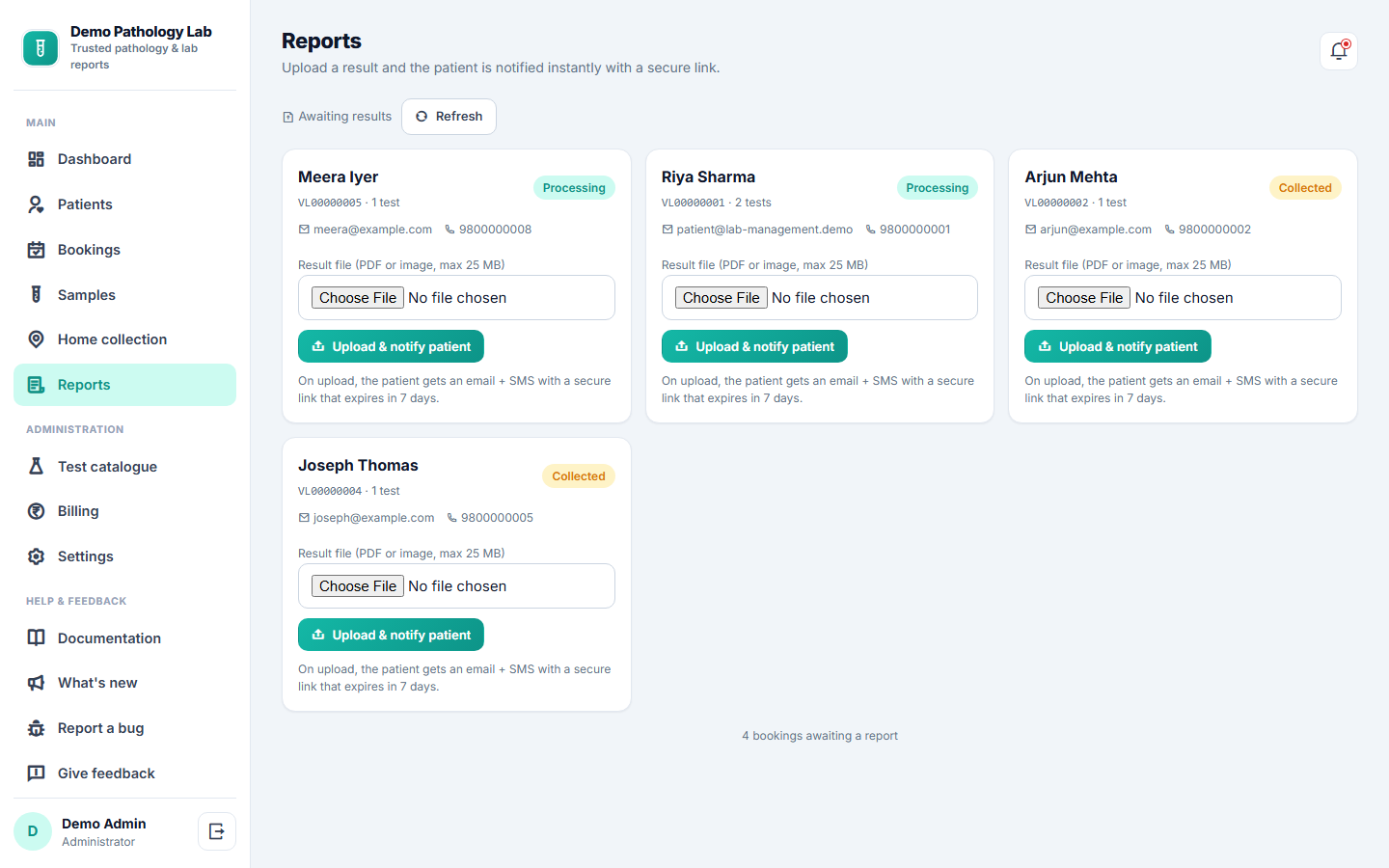Click the Billing rupee icon
The image size is (1389, 868).
pyautogui.click(x=36, y=511)
